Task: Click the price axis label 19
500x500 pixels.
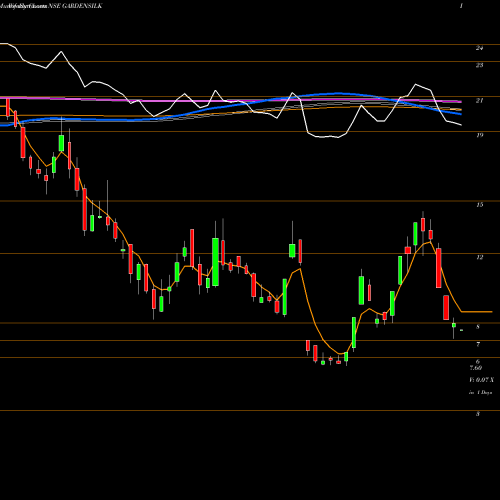Action: (x=479, y=135)
